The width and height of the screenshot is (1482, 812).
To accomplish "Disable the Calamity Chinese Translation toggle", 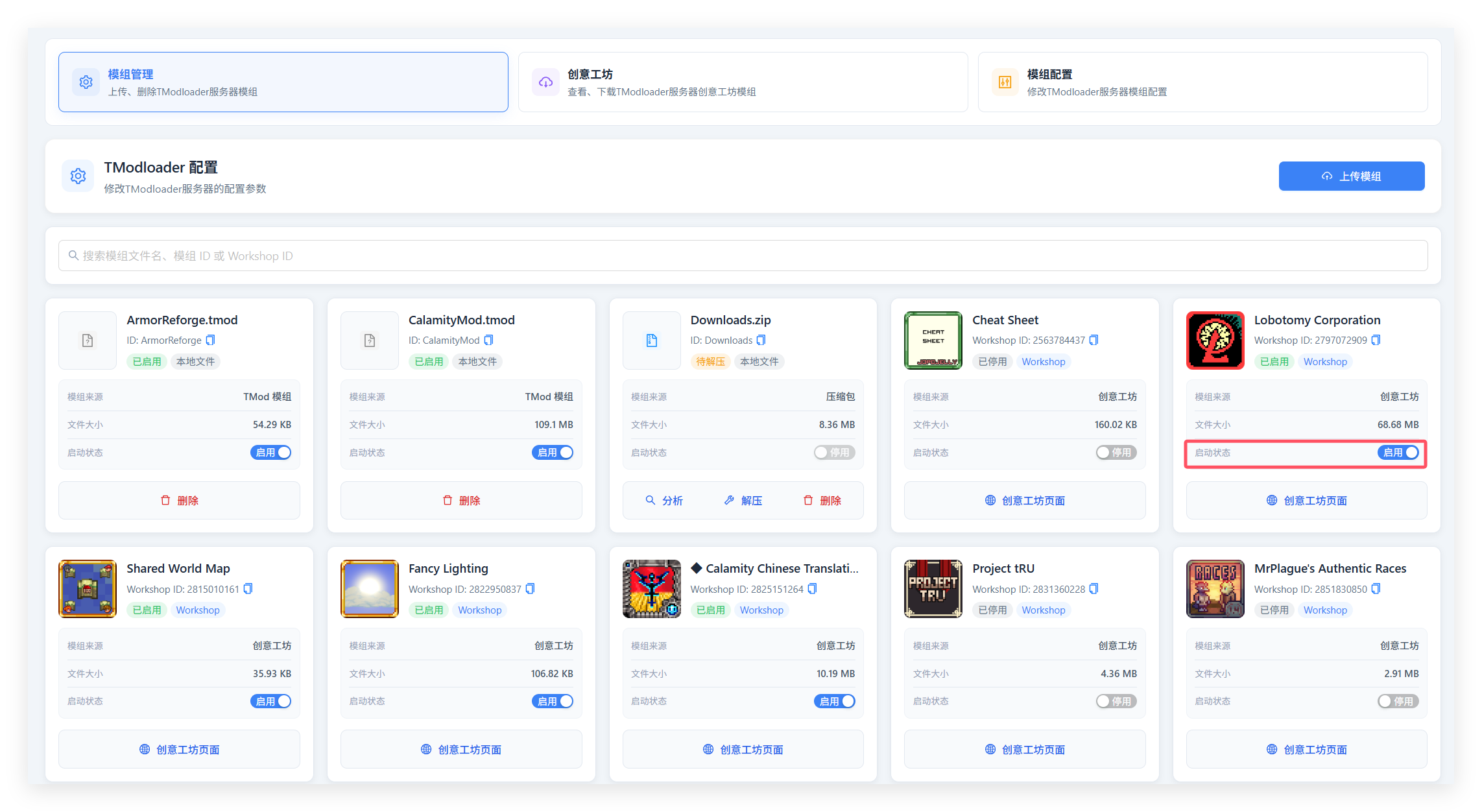I will point(835,701).
